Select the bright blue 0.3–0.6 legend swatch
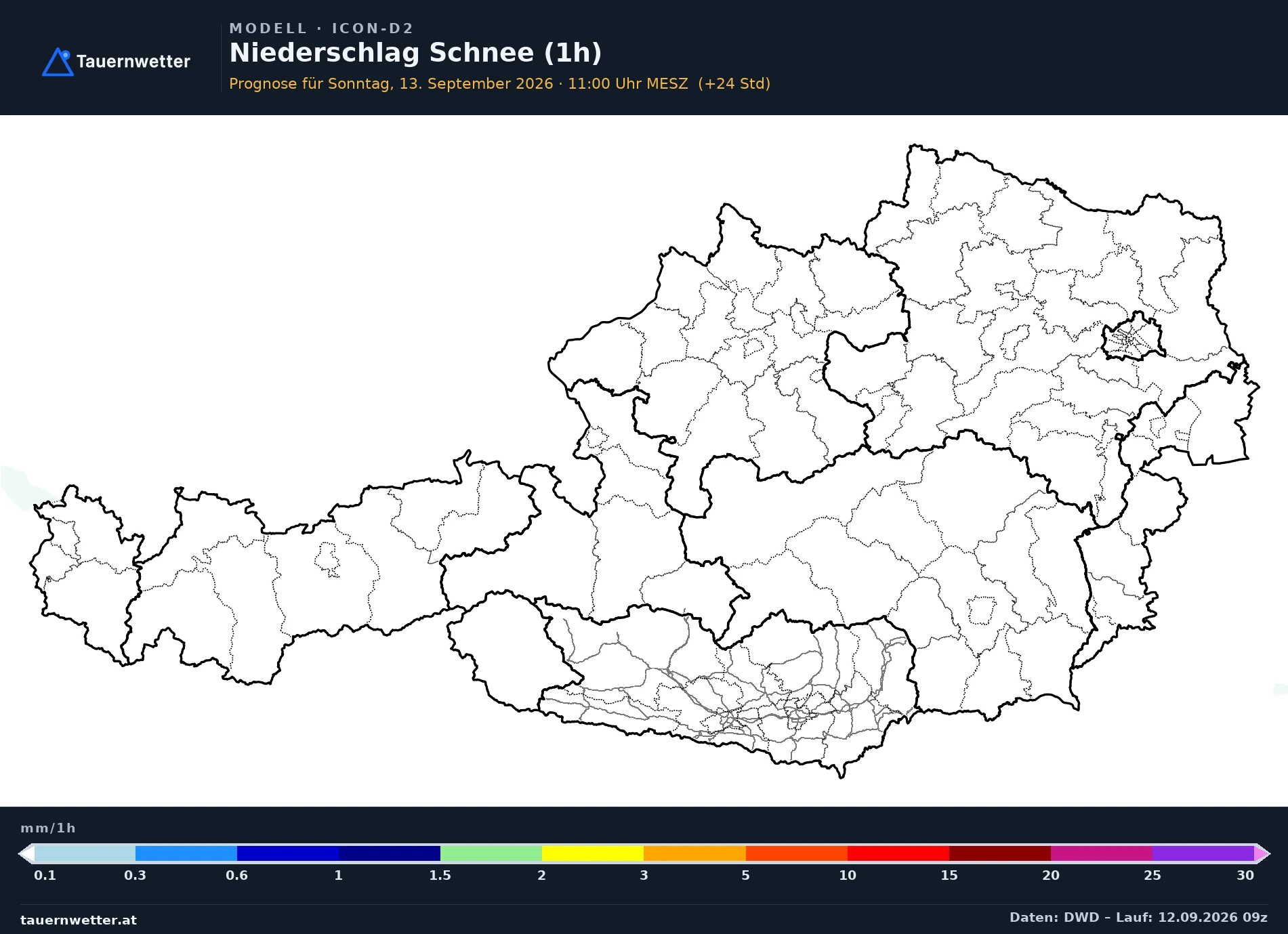This screenshot has width=1288, height=934. 186,853
